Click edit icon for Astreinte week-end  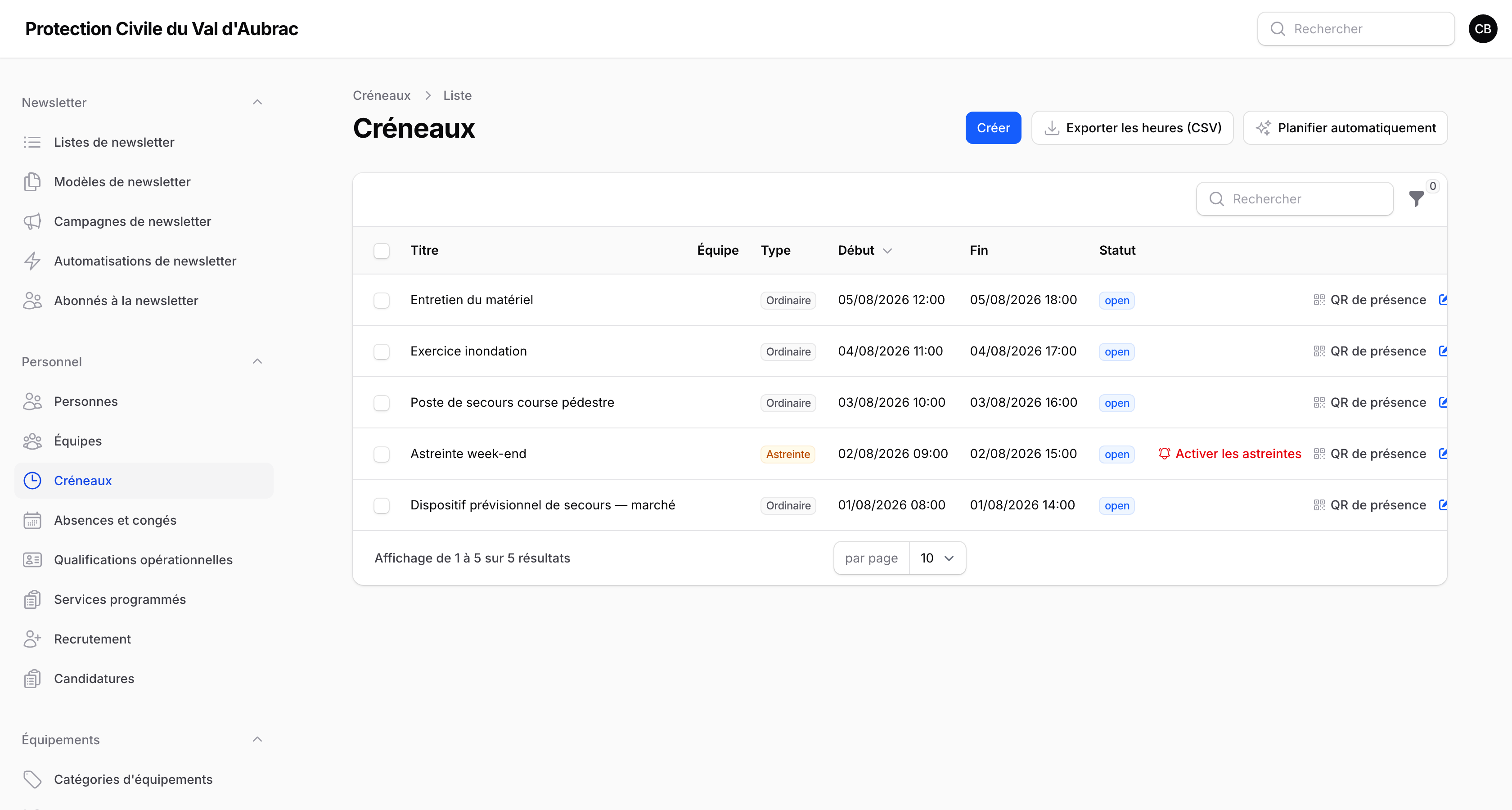coord(1443,454)
